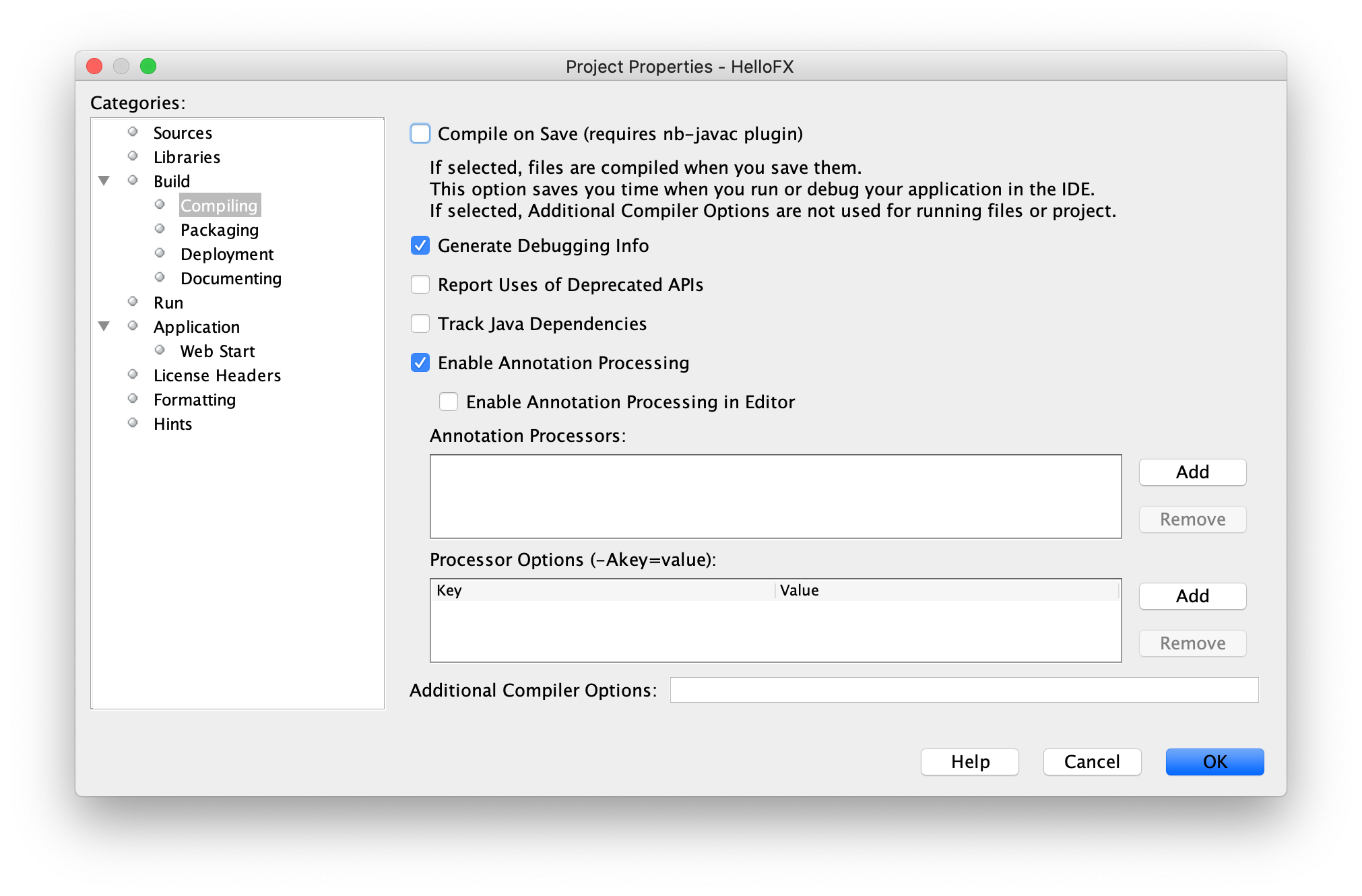Viewport: 1362px width, 896px height.
Task: Open Documenting category
Action: [x=231, y=278]
